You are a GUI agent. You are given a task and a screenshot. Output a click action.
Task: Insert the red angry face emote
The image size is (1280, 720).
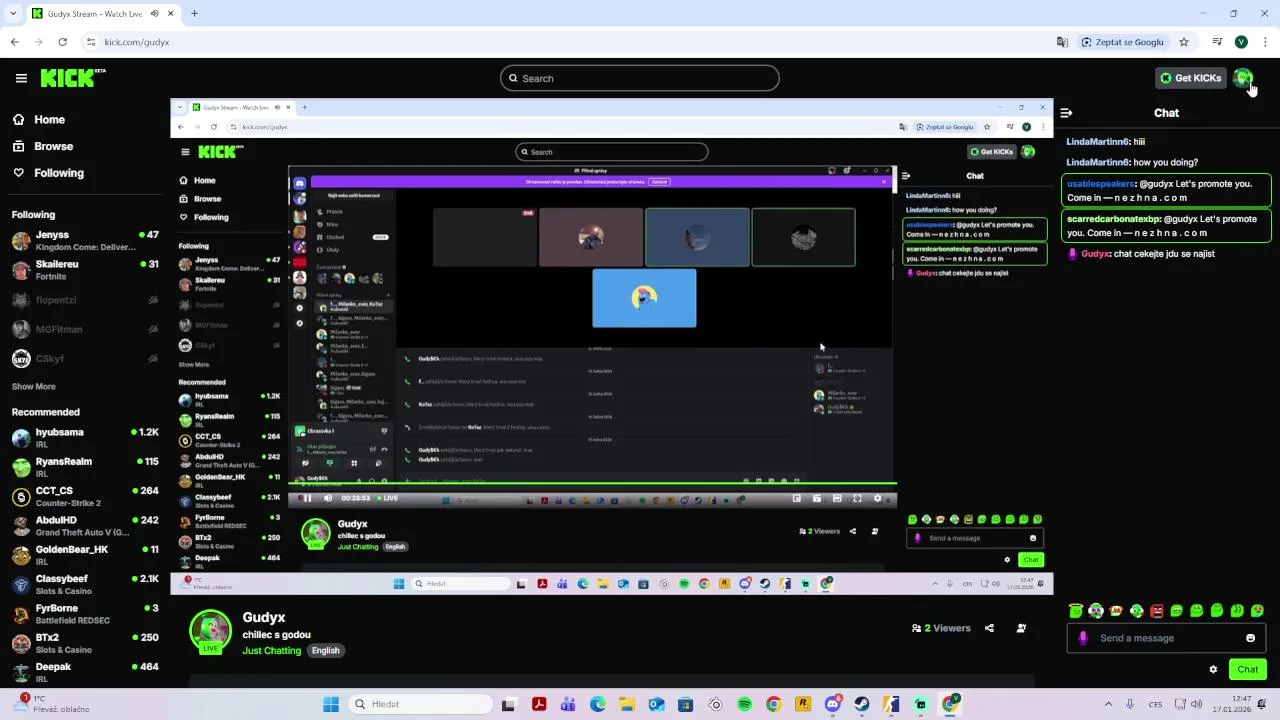pyautogui.click(x=1157, y=610)
